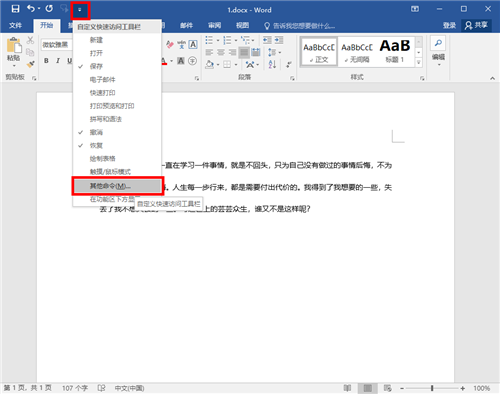Viewport: 500px width, 394px height.
Task: Open the font color dropdown arrow
Action: tap(171, 61)
